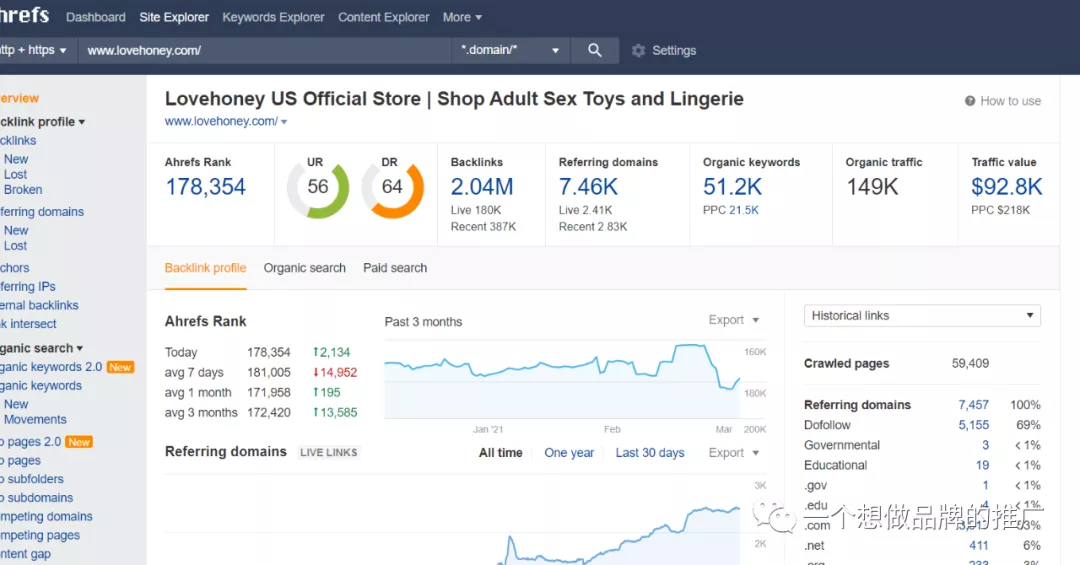
Task: Click the Ahrefs Rank line chart
Action: point(562,381)
